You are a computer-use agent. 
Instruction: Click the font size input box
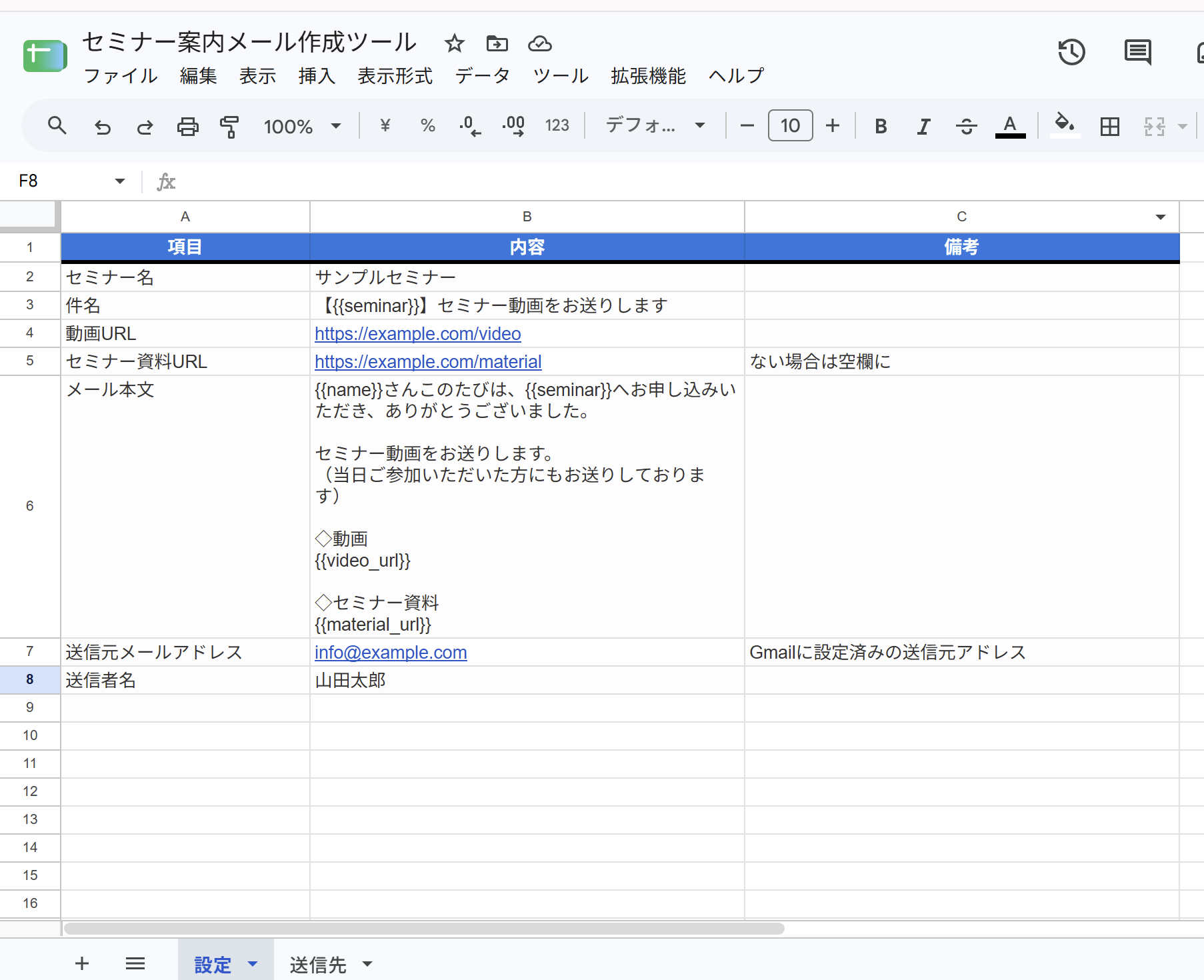[790, 125]
